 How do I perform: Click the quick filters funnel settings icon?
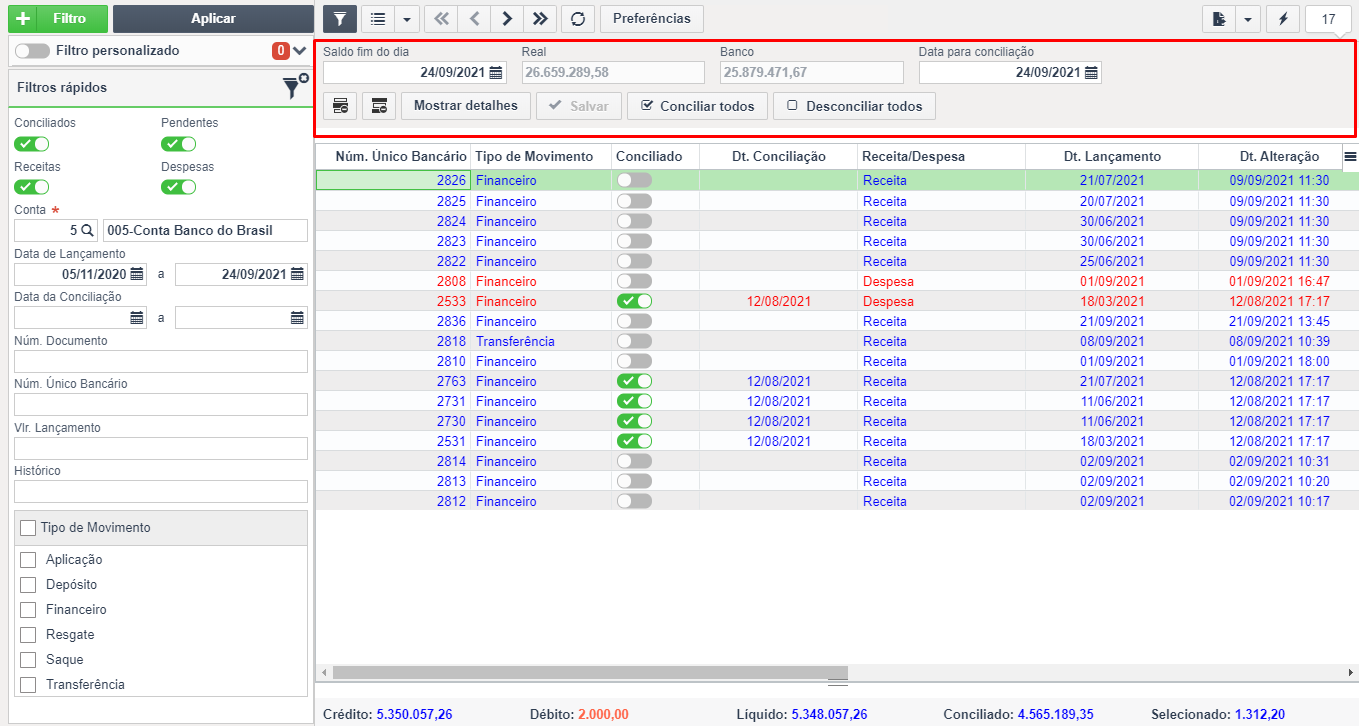(x=294, y=87)
